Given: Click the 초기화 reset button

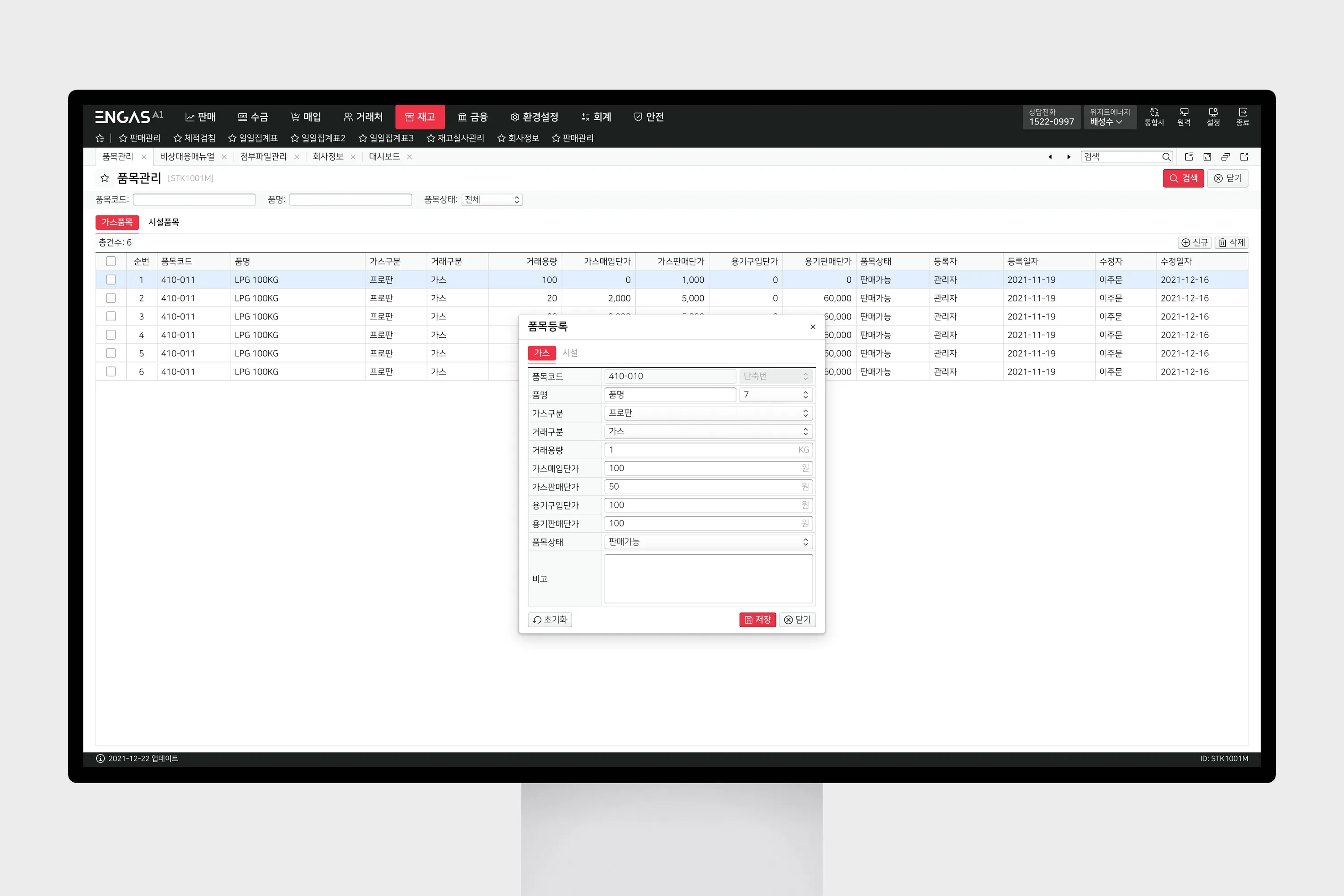Looking at the screenshot, I should 550,620.
